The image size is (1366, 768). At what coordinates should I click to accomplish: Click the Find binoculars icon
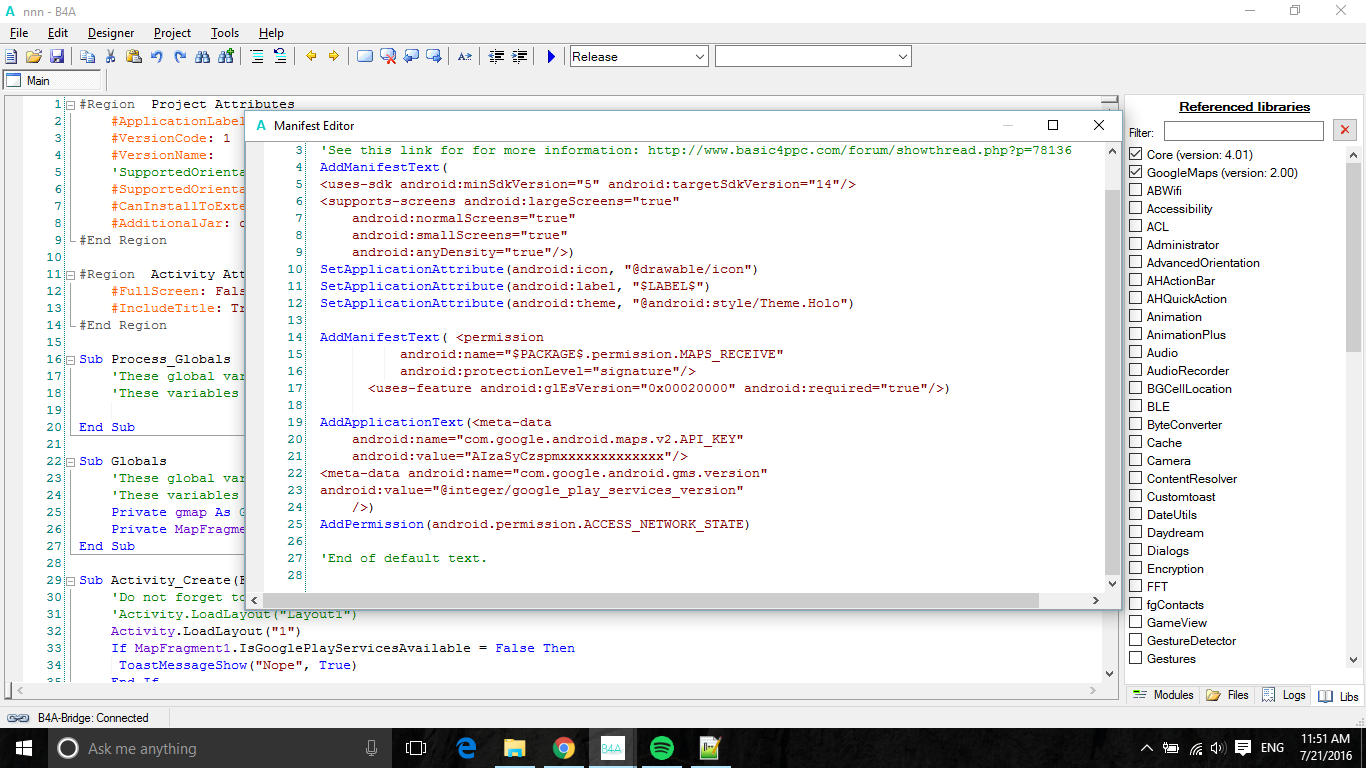tap(203, 57)
